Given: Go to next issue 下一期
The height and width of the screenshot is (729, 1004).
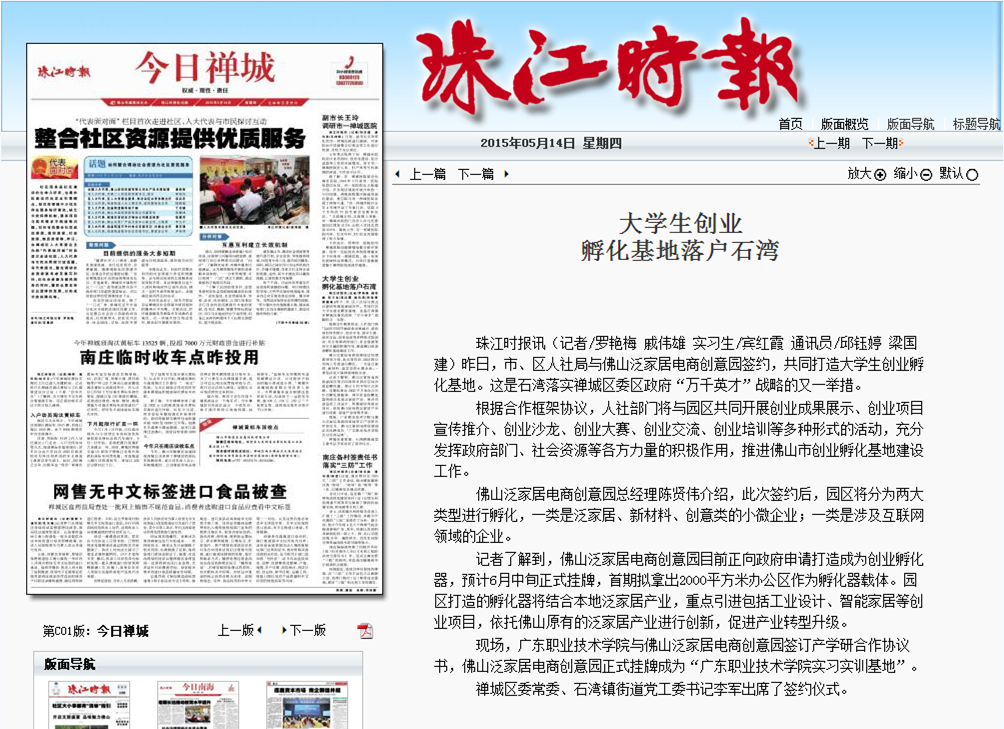Looking at the screenshot, I should (880, 143).
